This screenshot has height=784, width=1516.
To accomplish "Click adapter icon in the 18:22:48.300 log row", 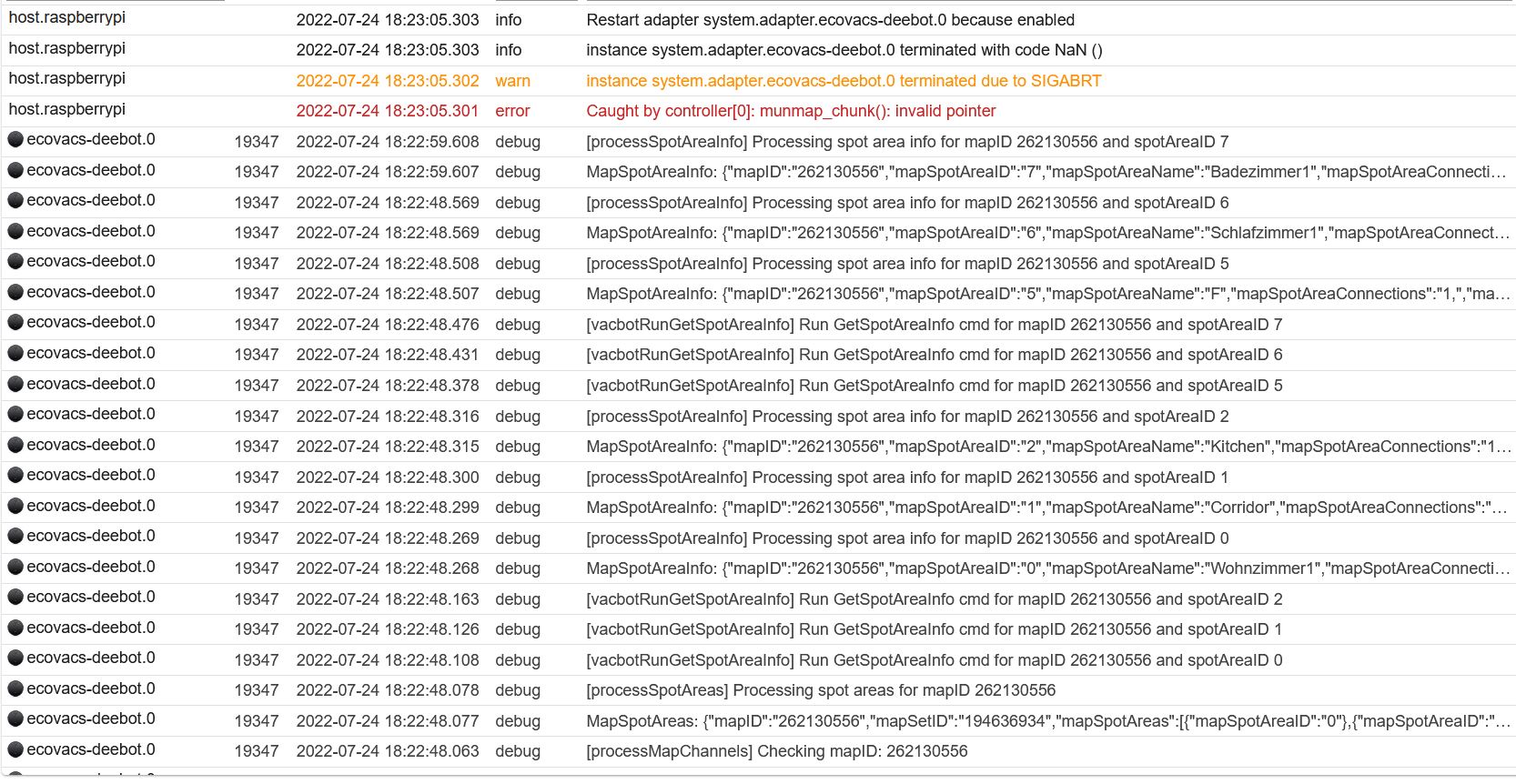I will (x=15, y=475).
